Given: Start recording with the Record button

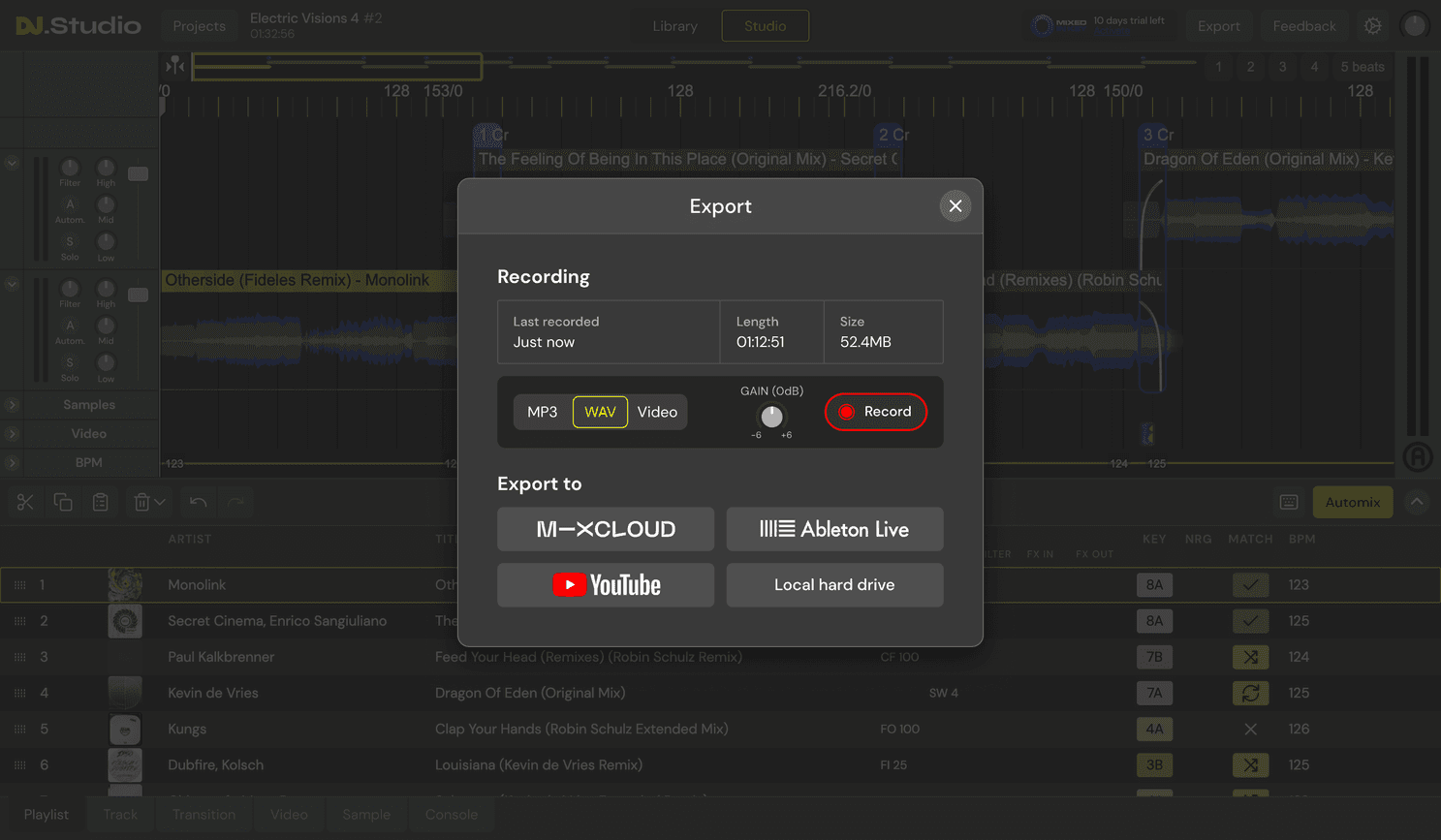Looking at the screenshot, I should [875, 412].
